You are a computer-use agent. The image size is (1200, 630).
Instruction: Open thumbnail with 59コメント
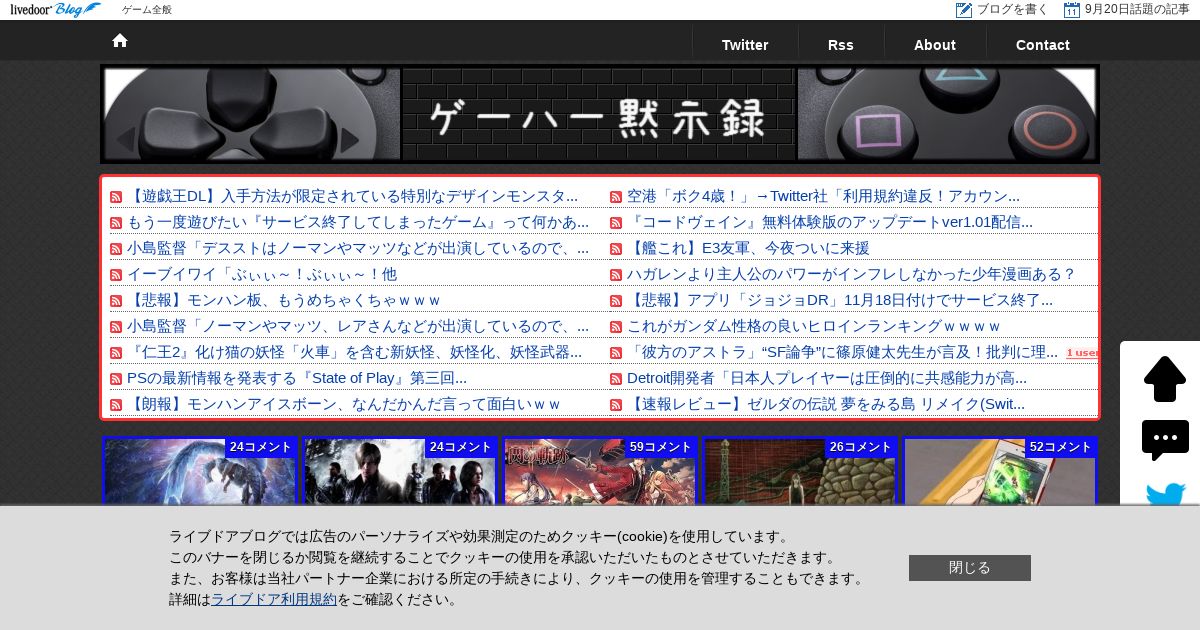pos(600,471)
